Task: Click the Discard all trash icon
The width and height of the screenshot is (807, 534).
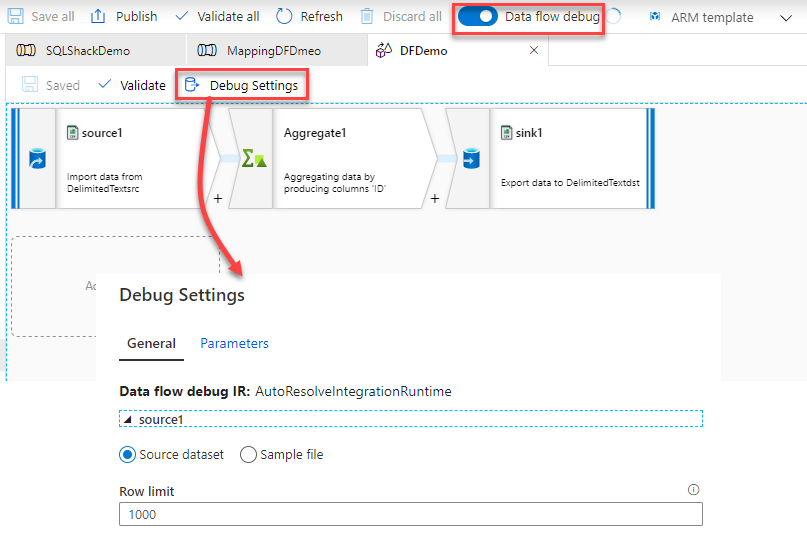Action: [x=367, y=16]
